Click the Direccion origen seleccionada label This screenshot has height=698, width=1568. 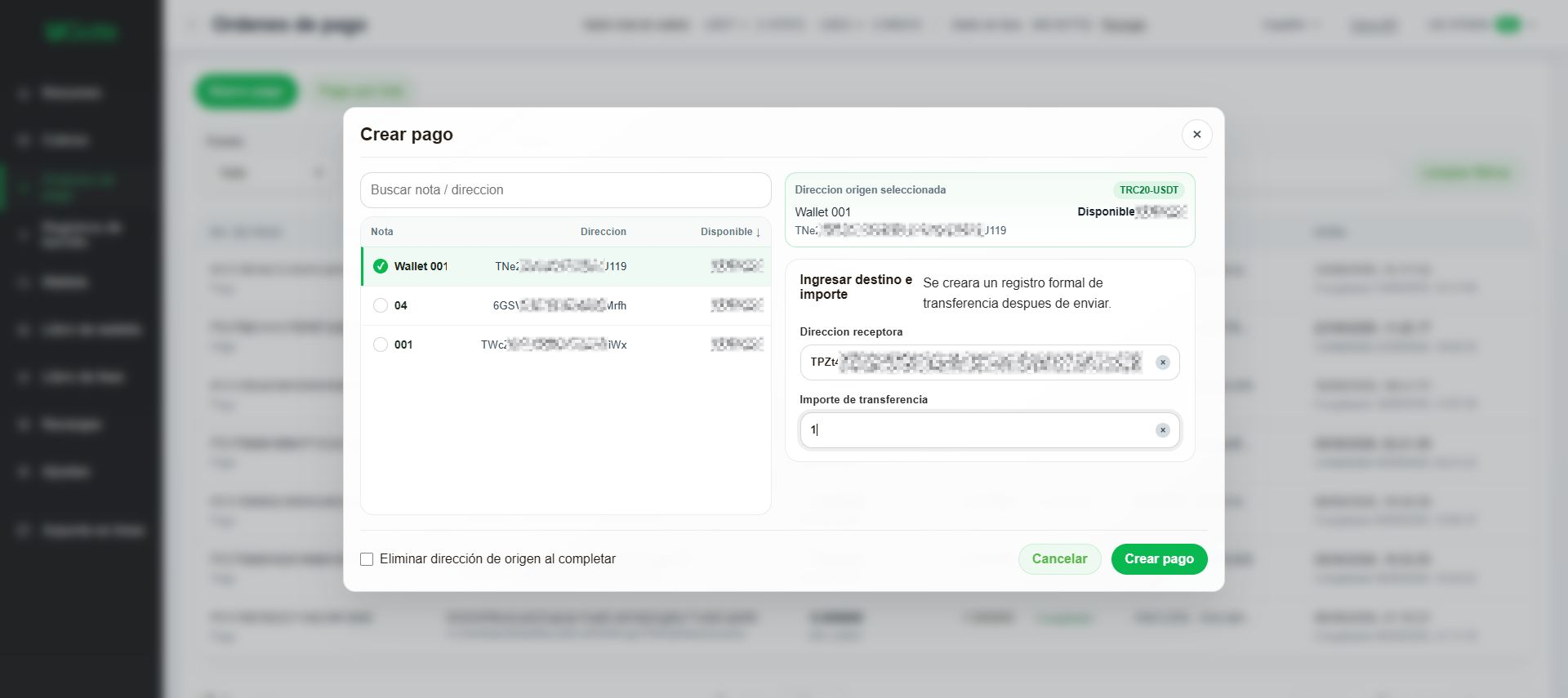point(870,190)
